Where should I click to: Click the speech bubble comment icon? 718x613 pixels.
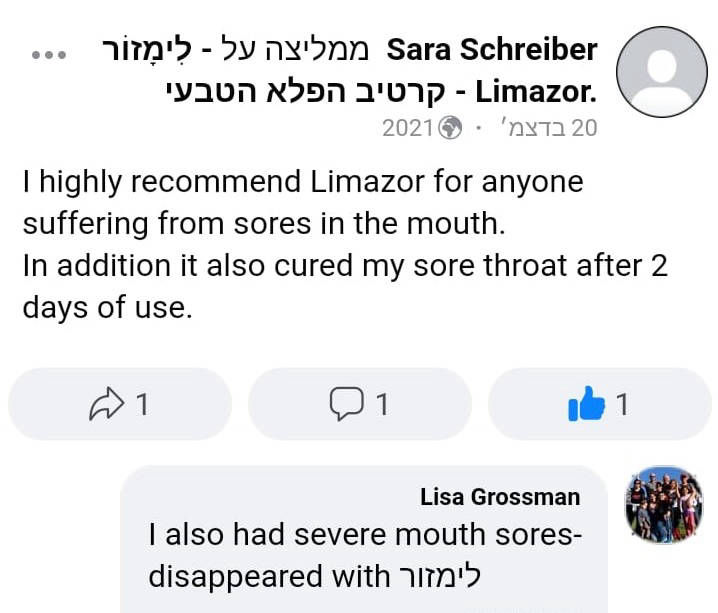[x=346, y=404]
